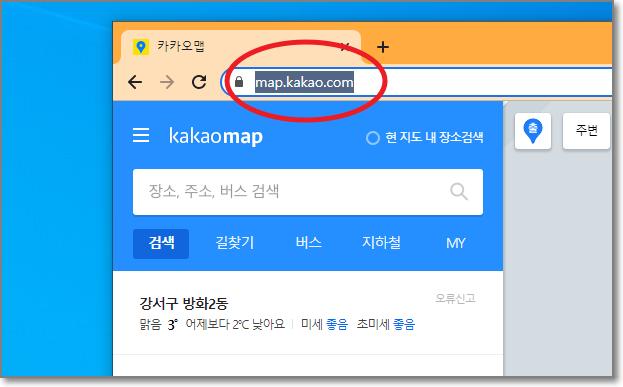The width and height of the screenshot is (623, 387).
Task: Click the browser forward arrow
Action: [x=167, y=82]
